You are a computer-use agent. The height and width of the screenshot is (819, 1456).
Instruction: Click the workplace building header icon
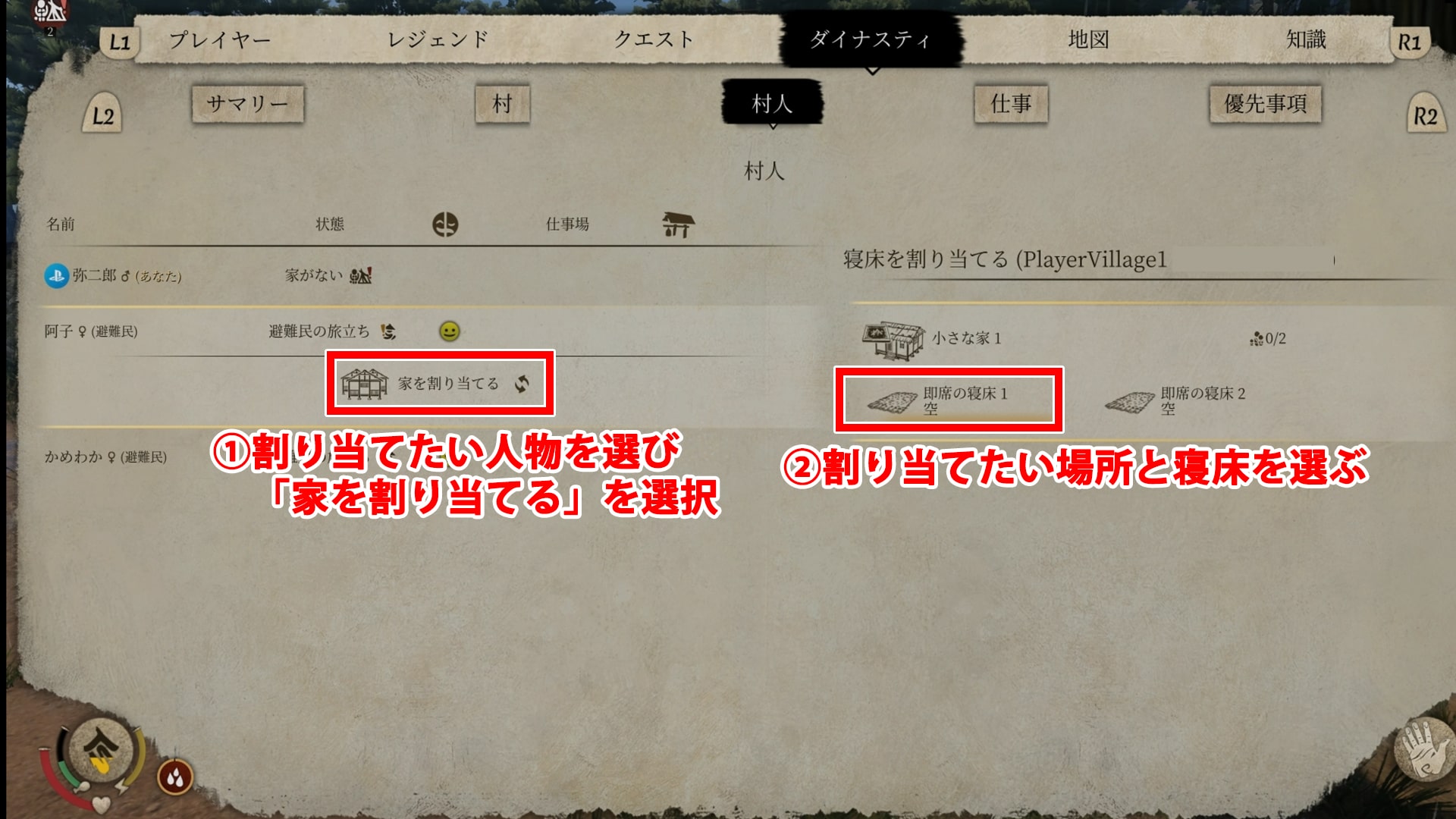(x=678, y=224)
